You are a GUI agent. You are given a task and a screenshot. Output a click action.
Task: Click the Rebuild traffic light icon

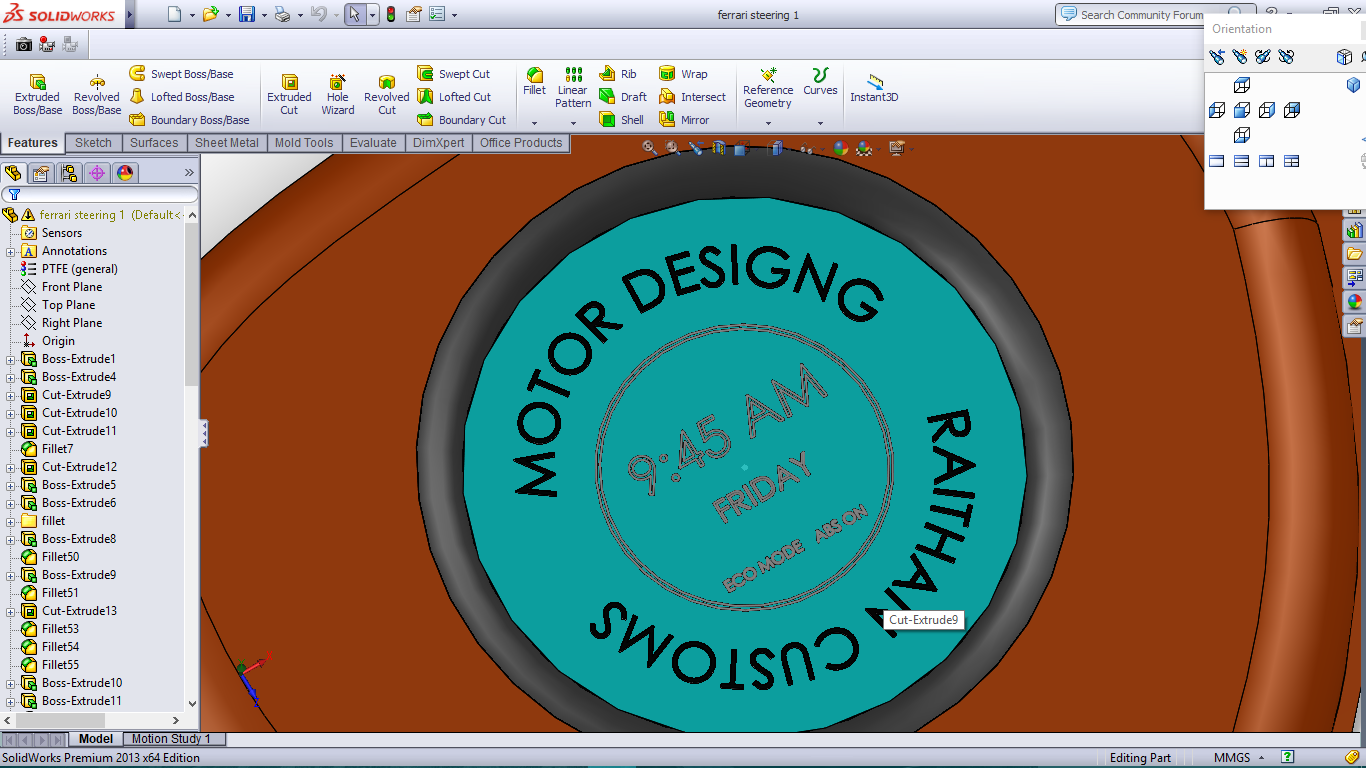click(390, 15)
